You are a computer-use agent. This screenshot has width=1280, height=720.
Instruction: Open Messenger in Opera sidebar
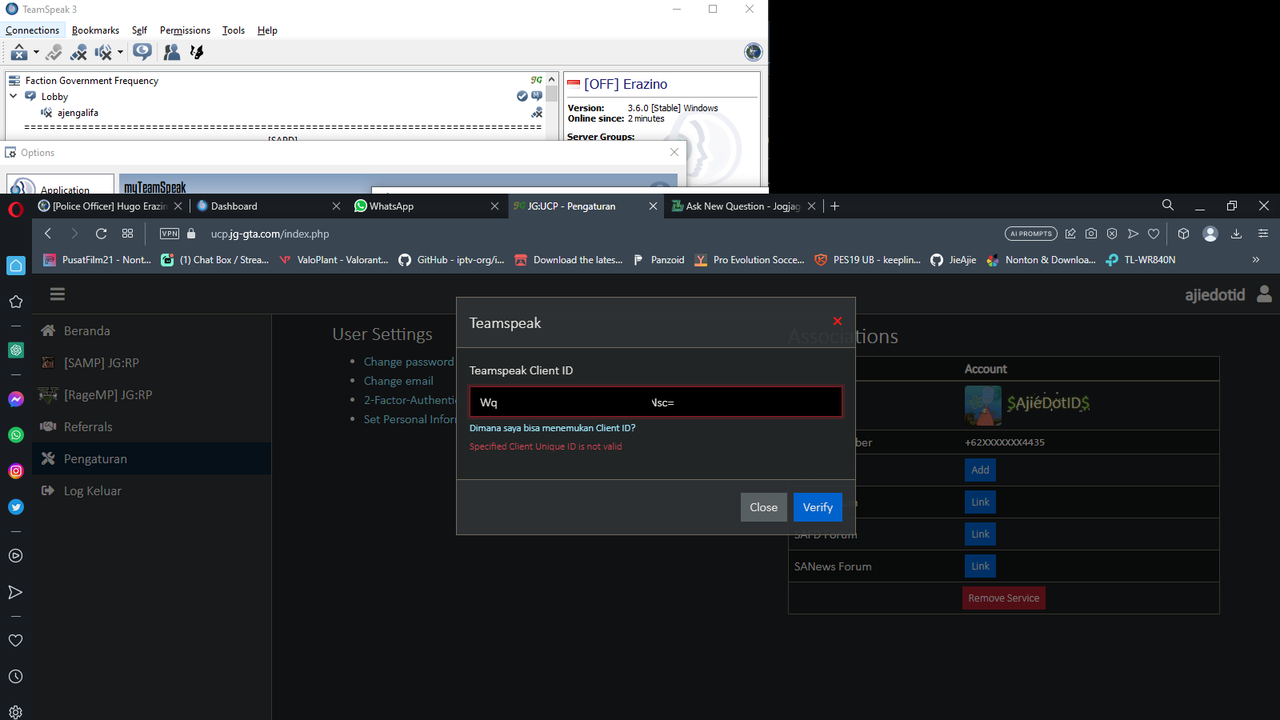pyautogui.click(x=16, y=399)
